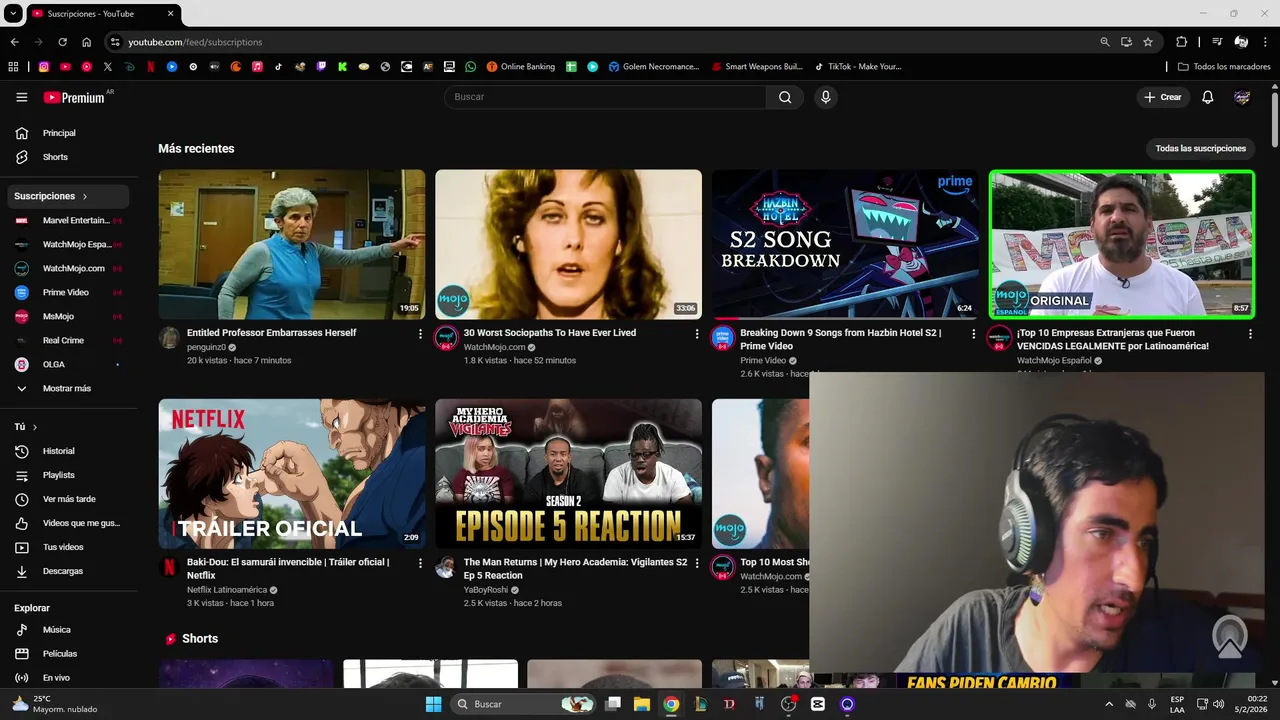Viewport: 1280px width, 720px height.
Task: Open Online Banking bookmark
Action: tap(521, 67)
